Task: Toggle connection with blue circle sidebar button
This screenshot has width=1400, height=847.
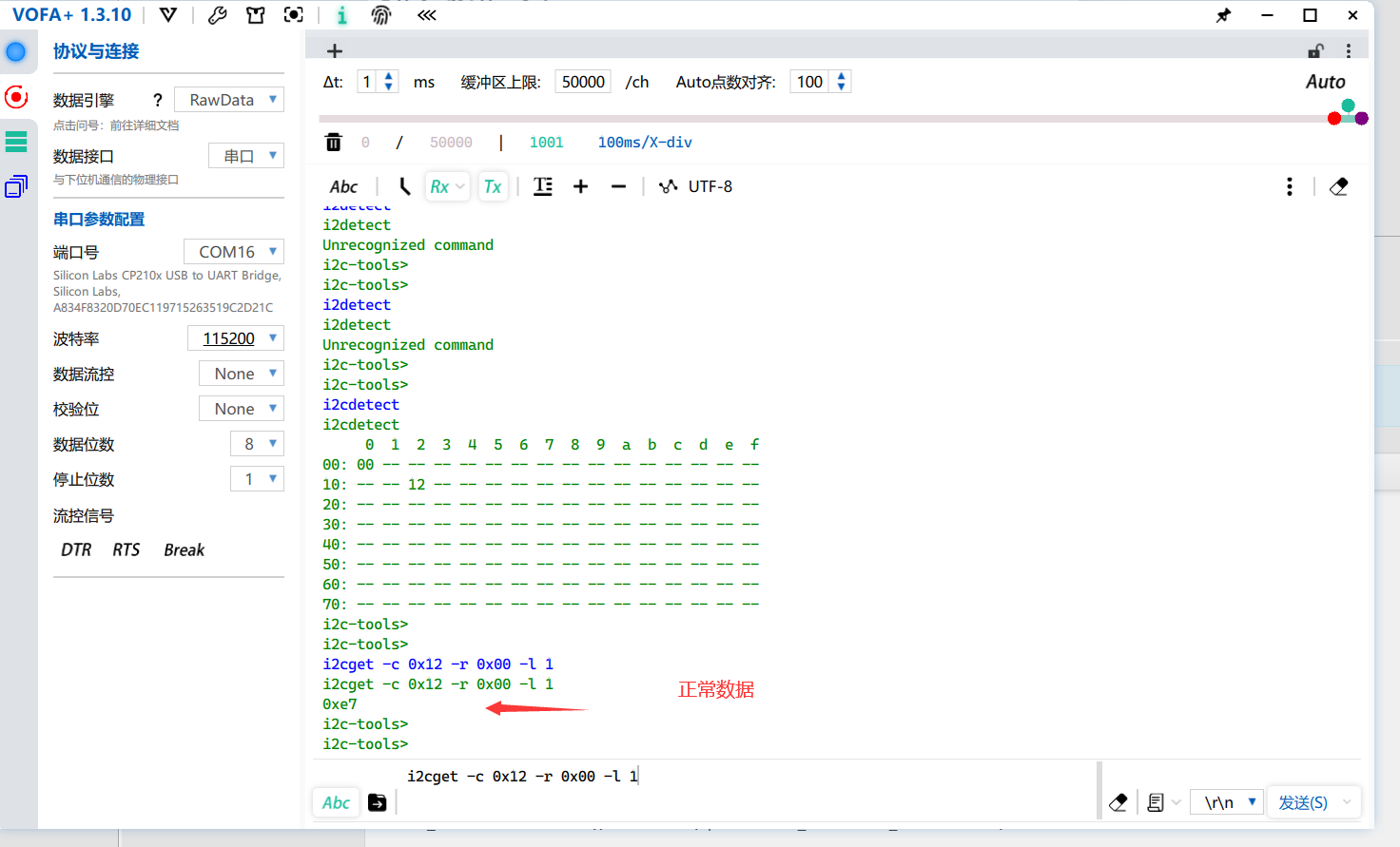Action: click(x=16, y=51)
